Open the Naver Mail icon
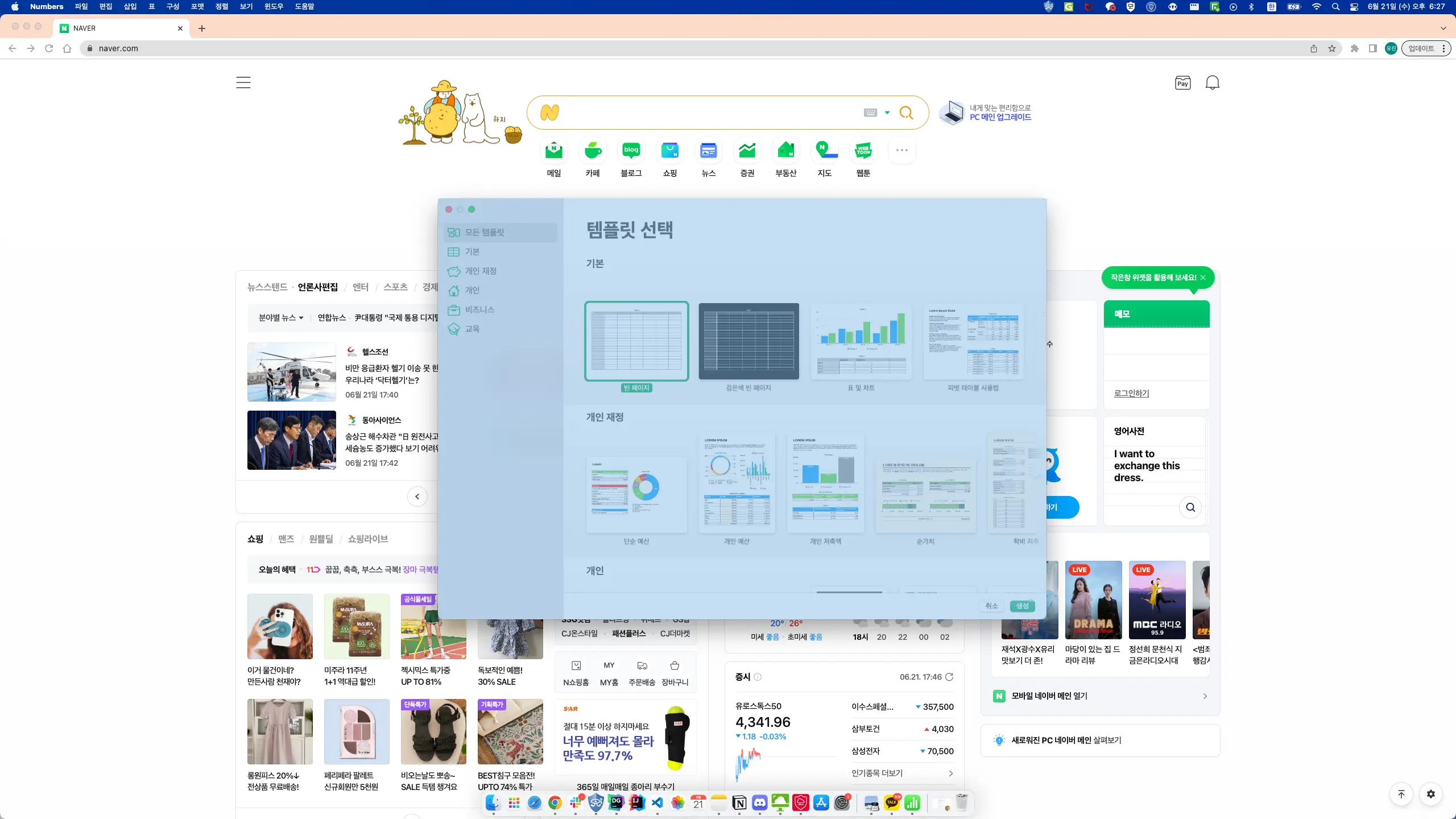The image size is (1456, 819). (553, 151)
